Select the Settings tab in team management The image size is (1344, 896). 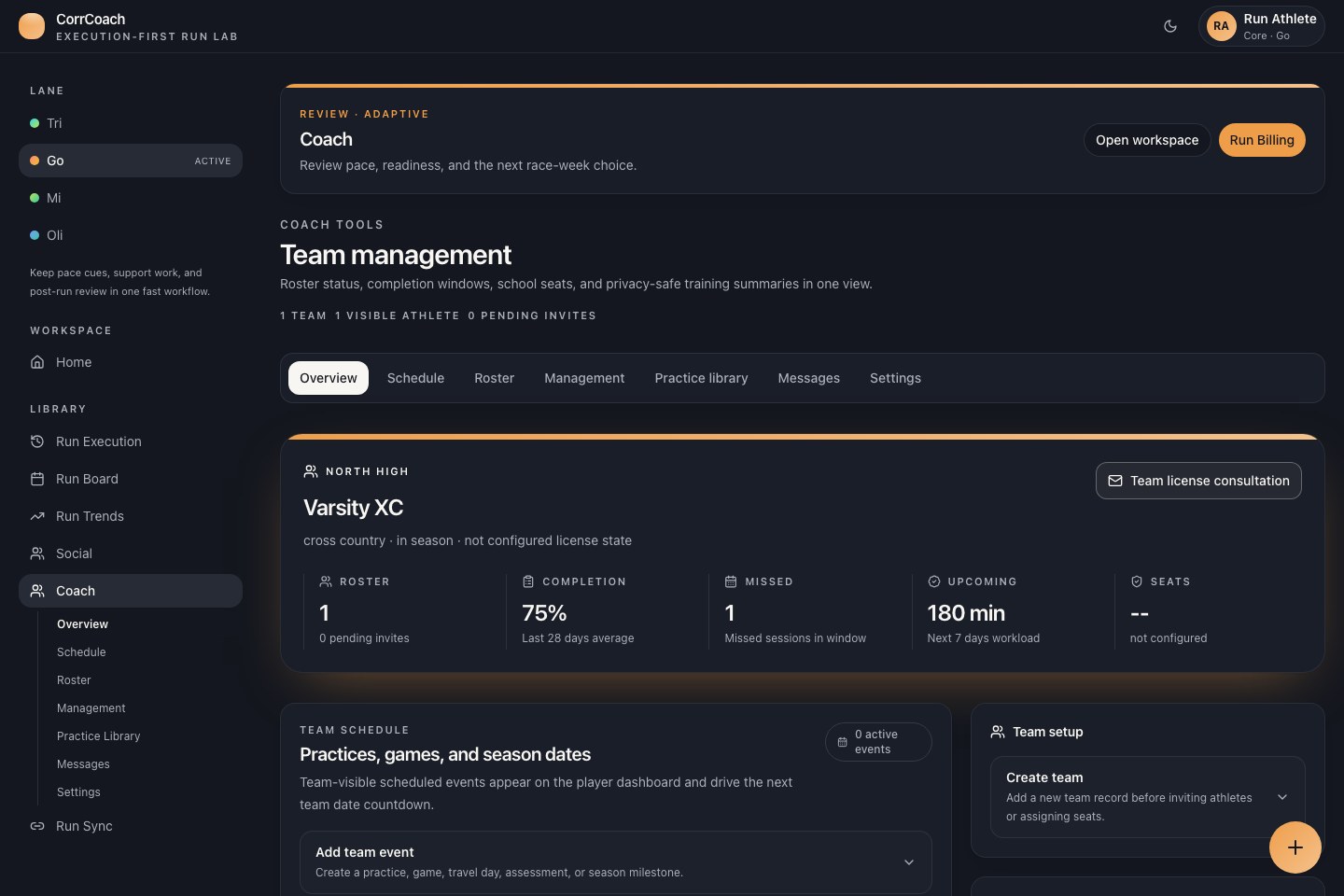(895, 378)
